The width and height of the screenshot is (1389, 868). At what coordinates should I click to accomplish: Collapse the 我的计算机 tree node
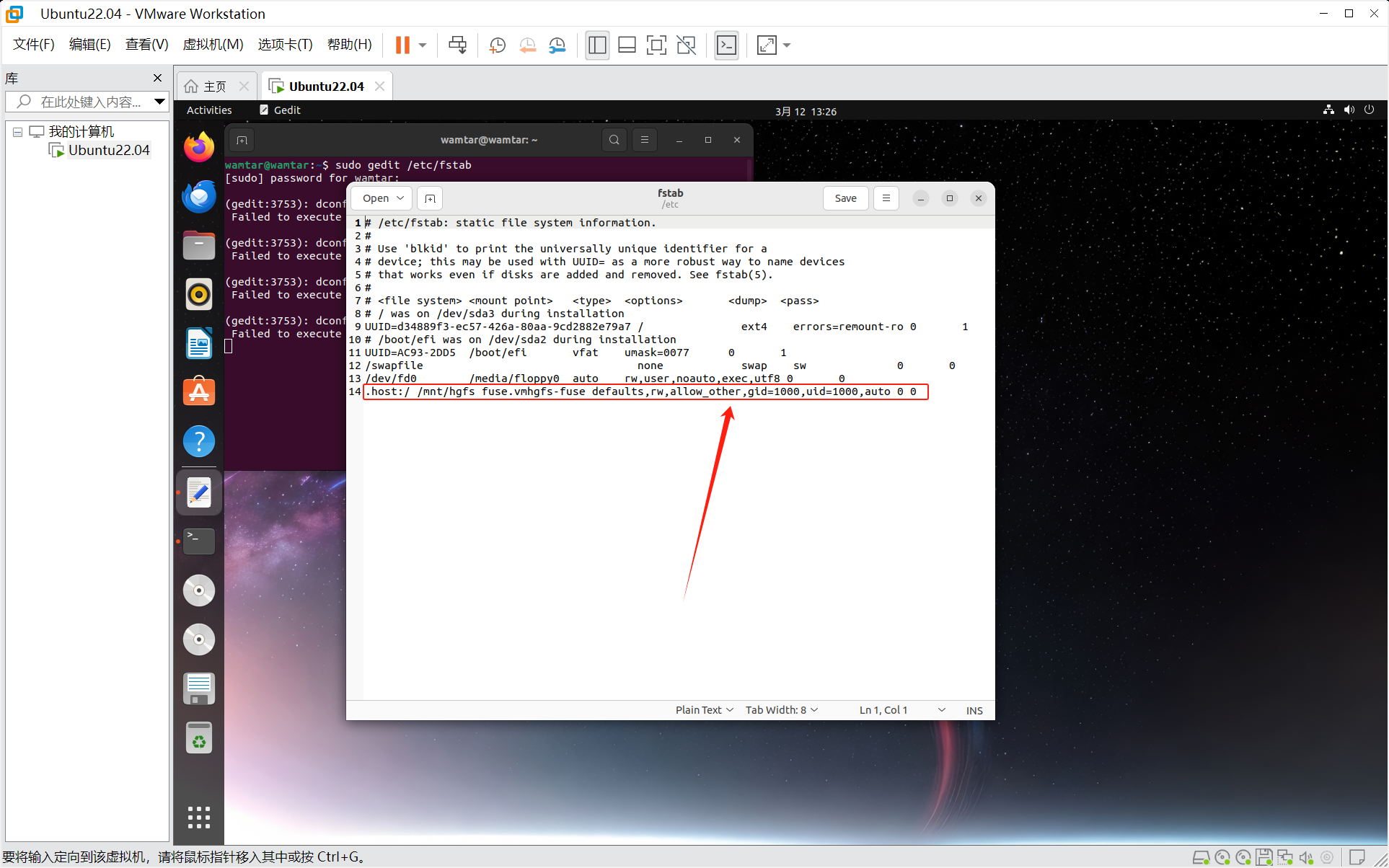17,132
